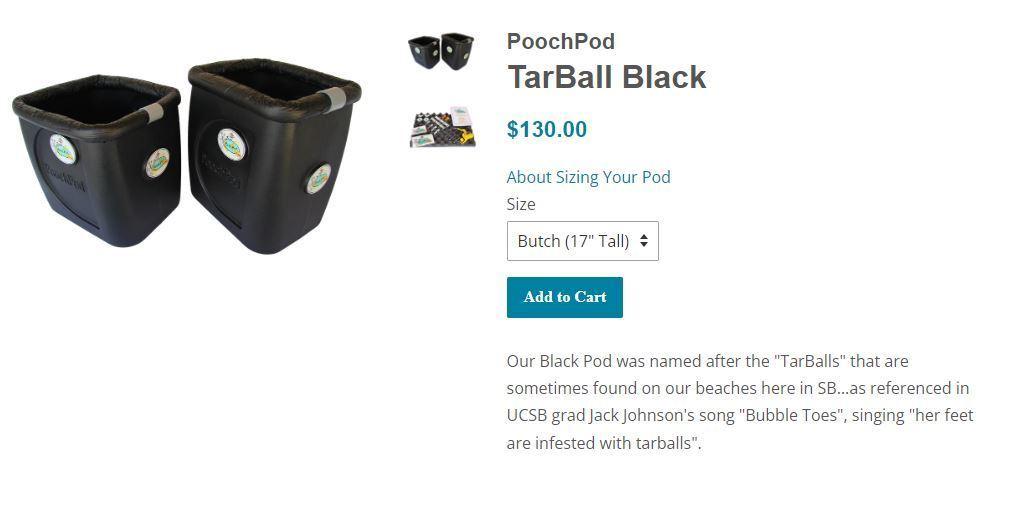Click the TarBall Black product title
1021x509 pixels.
(x=606, y=77)
